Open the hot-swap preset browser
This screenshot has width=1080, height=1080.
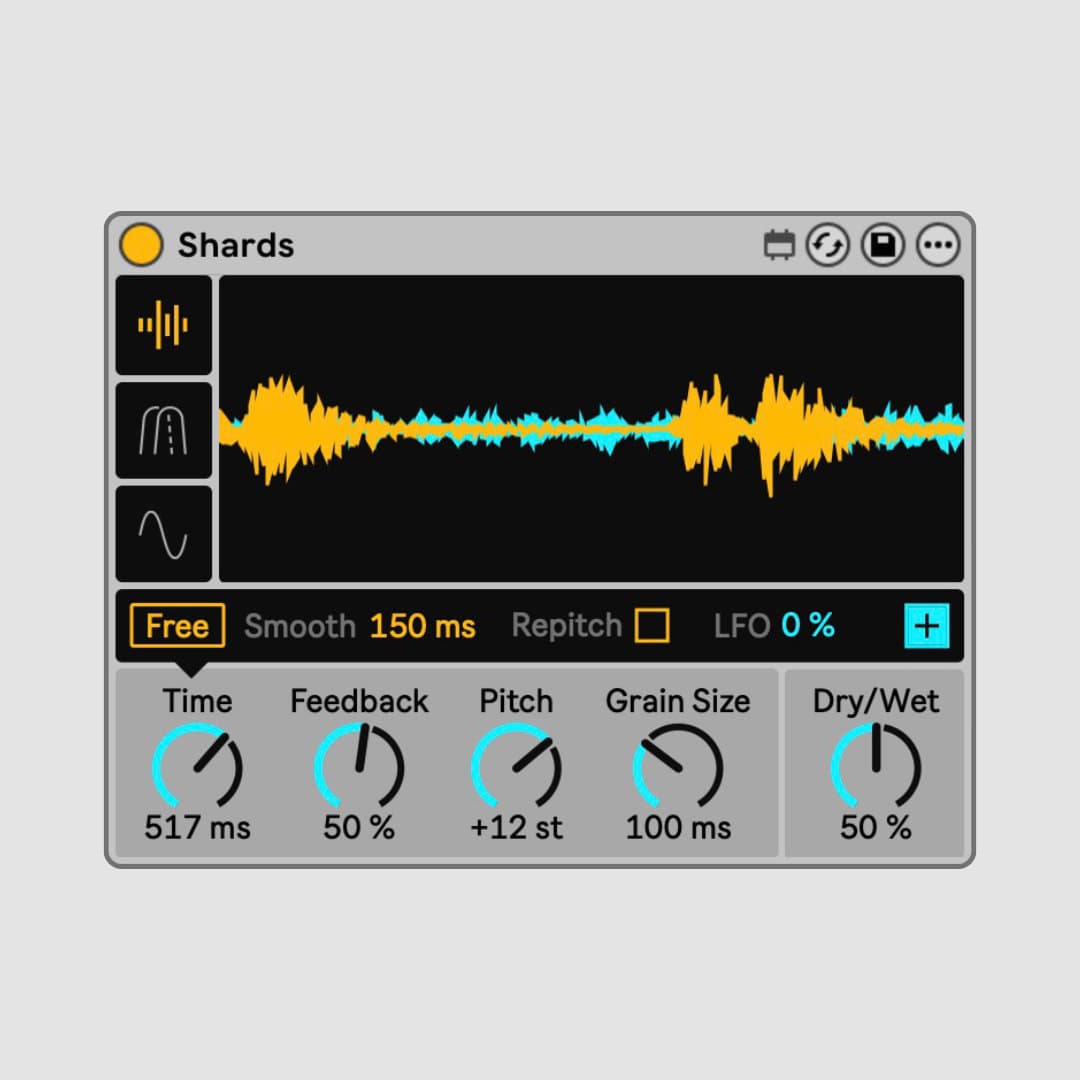780,244
